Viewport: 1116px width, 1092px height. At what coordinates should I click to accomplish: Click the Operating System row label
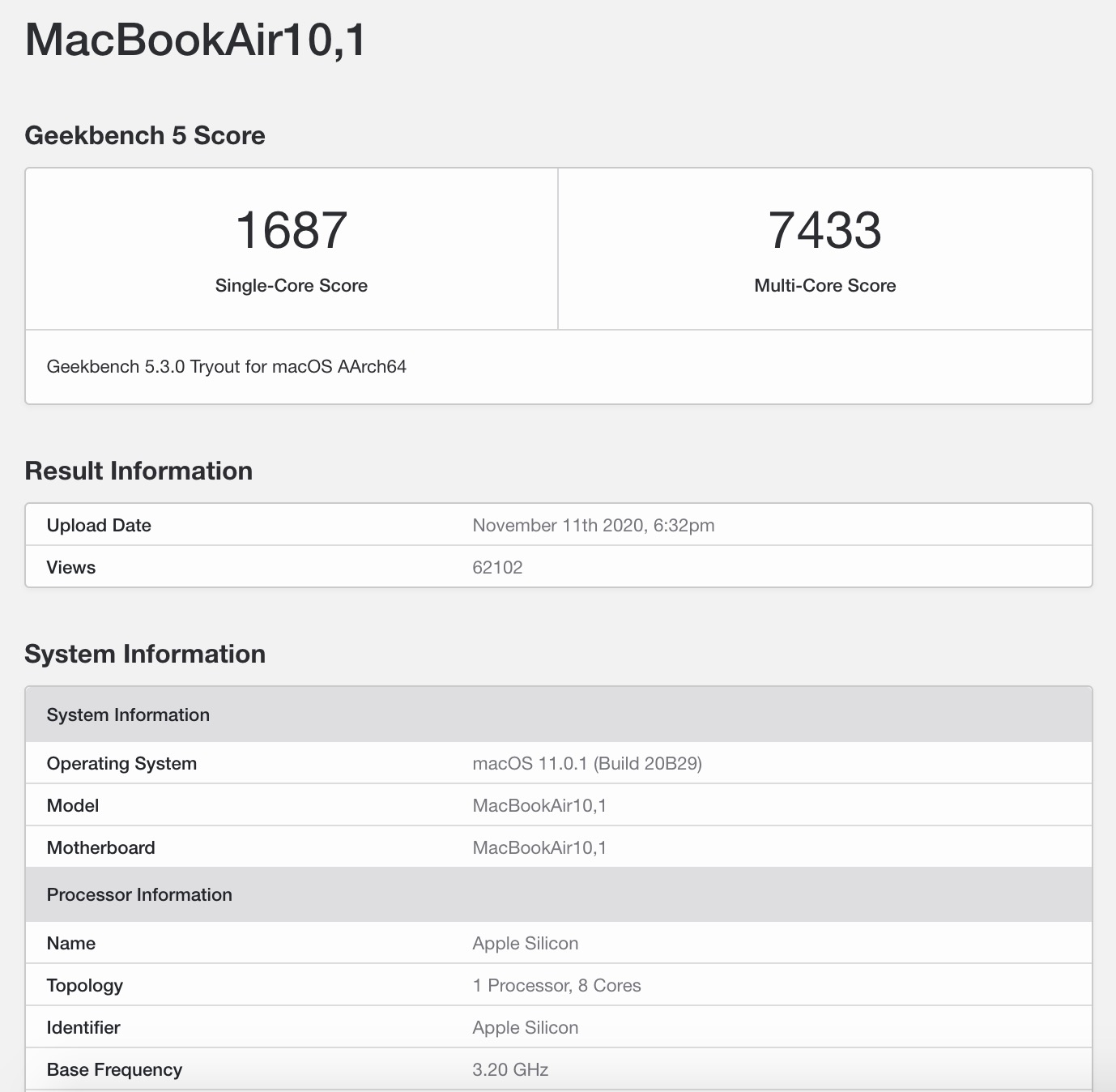coord(121,763)
